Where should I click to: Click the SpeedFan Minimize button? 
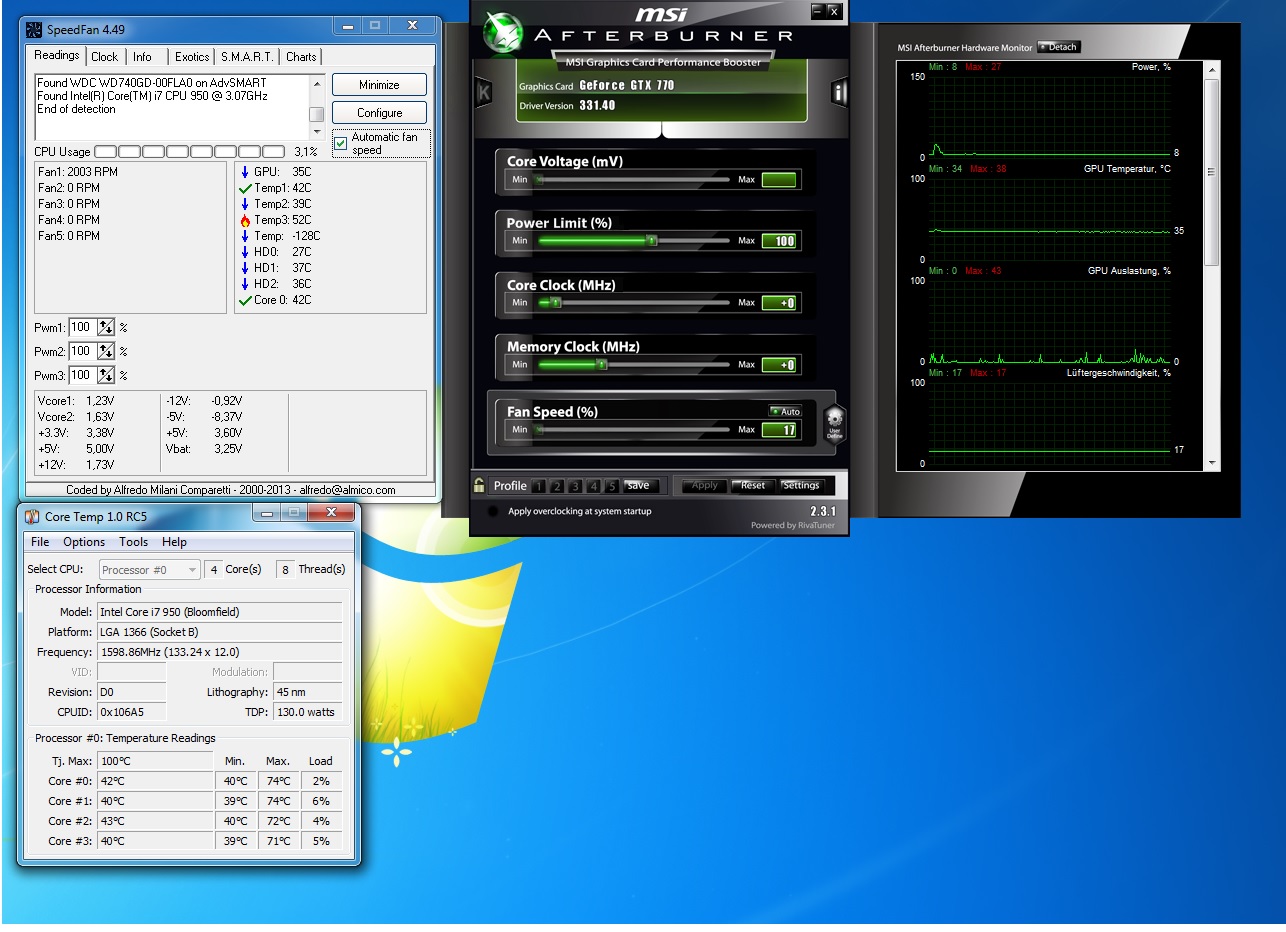click(x=379, y=85)
